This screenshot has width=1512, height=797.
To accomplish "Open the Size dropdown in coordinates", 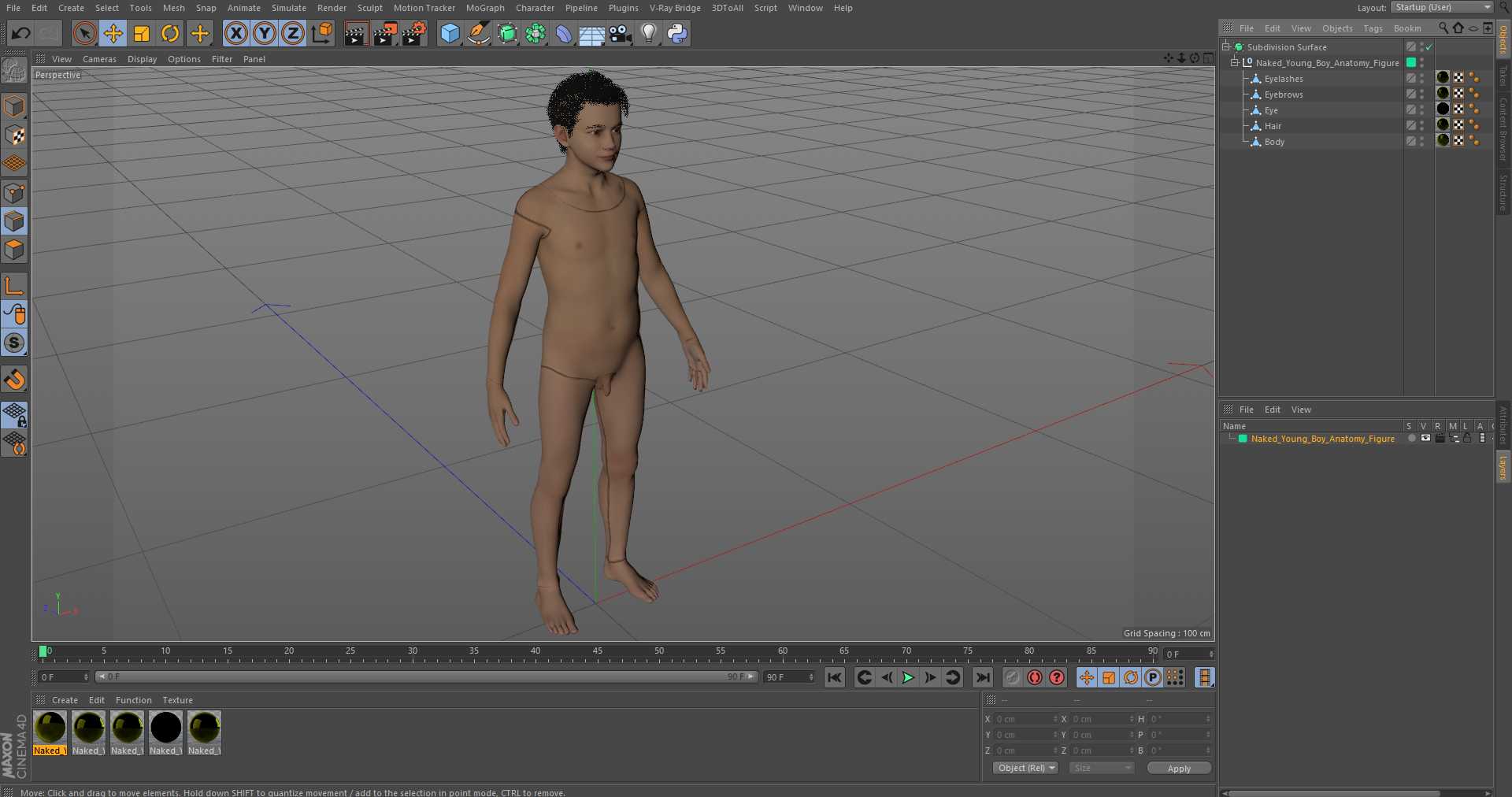I will click(x=1102, y=768).
